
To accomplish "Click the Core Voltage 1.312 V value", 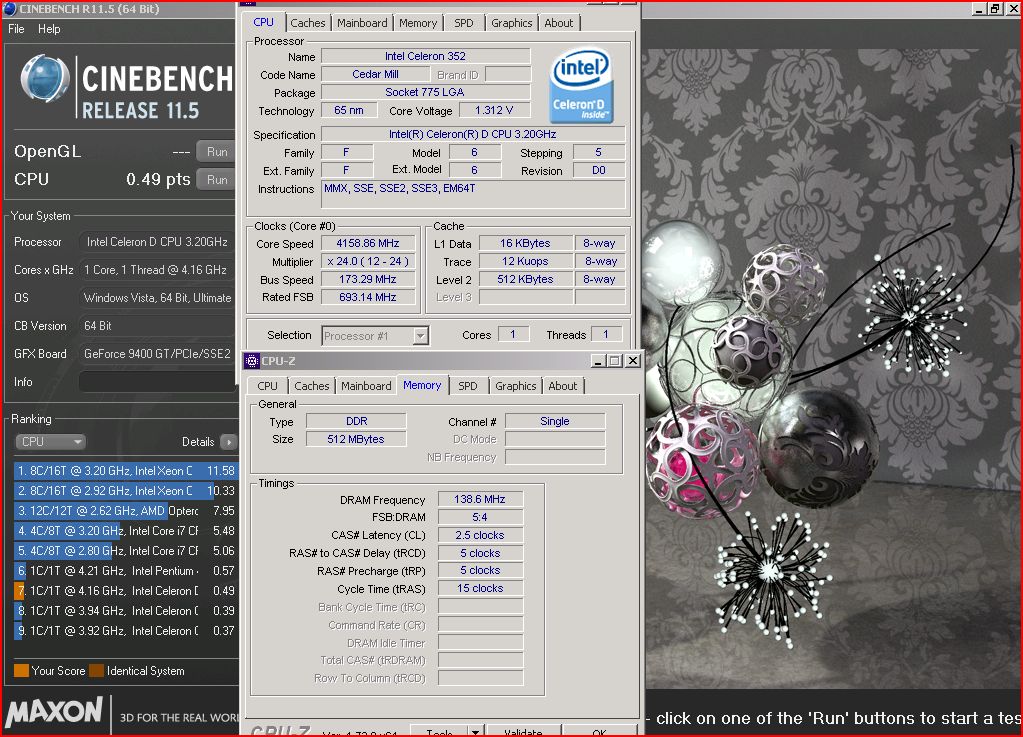I will 494,110.
